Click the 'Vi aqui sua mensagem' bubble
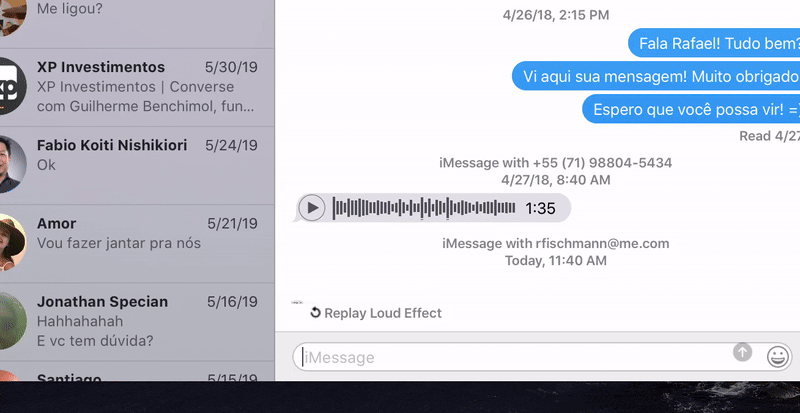The width and height of the screenshot is (800, 413). 656,76
